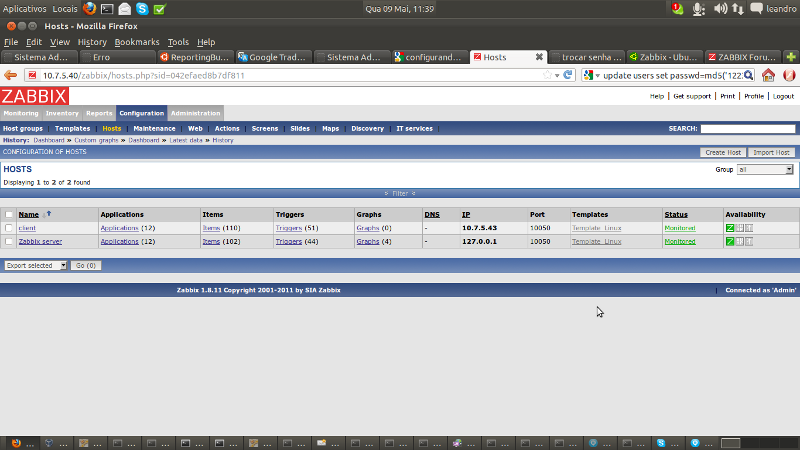Viewport: 800px width, 450px height.
Task: Open Triggers link for Zabbix server
Action: (289, 241)
